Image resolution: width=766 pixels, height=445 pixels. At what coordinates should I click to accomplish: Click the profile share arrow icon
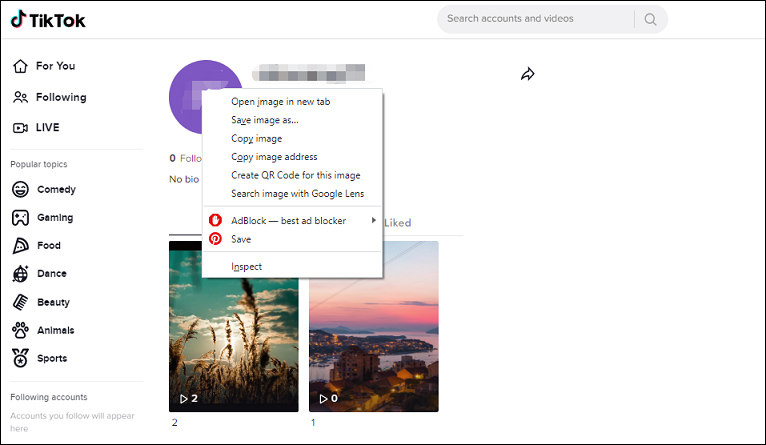pos(528,74)
